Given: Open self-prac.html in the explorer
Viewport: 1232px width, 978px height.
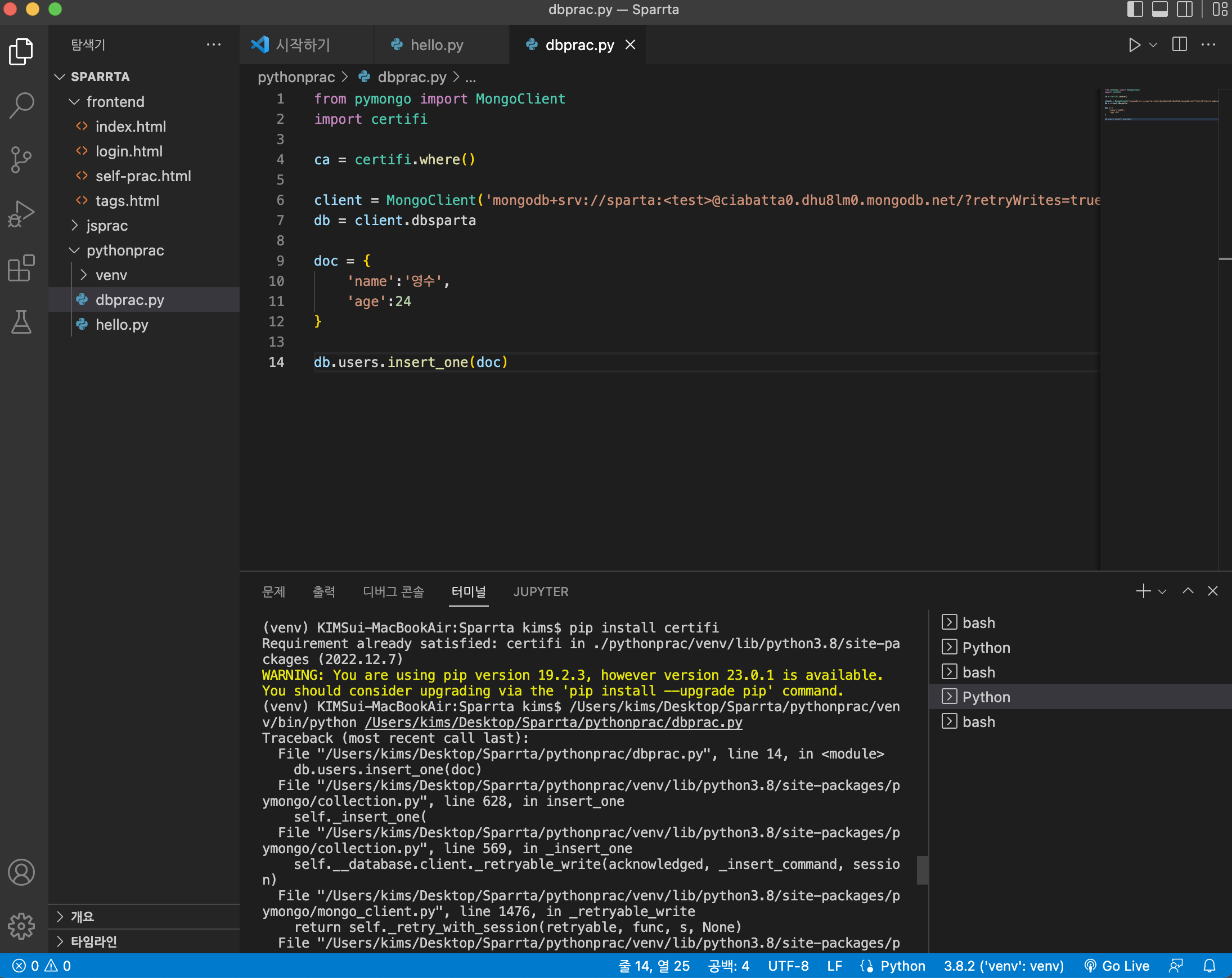Looking at the screenshot, I should pyautogui.click(x=144, y=176).
